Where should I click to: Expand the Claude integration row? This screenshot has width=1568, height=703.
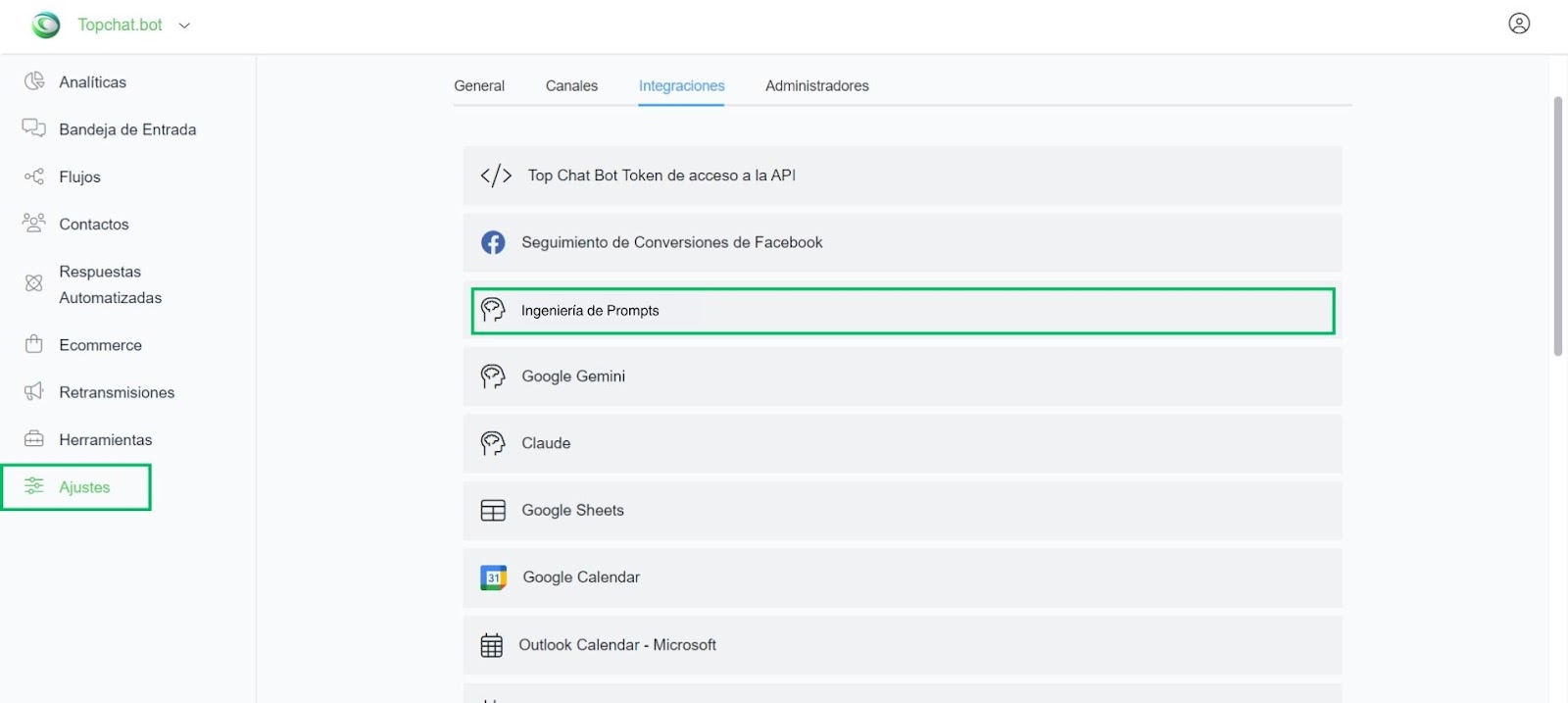pos(903,443)
